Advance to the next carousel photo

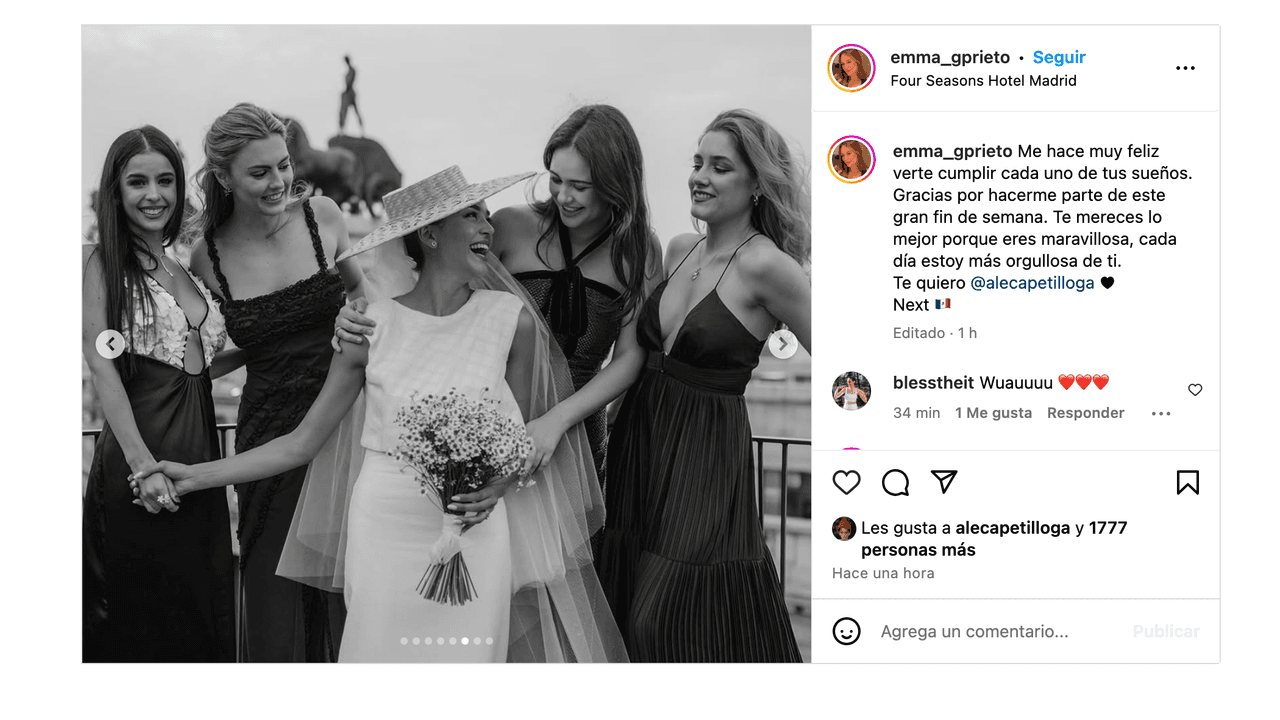pyautogui.click(x=783, y=343)
